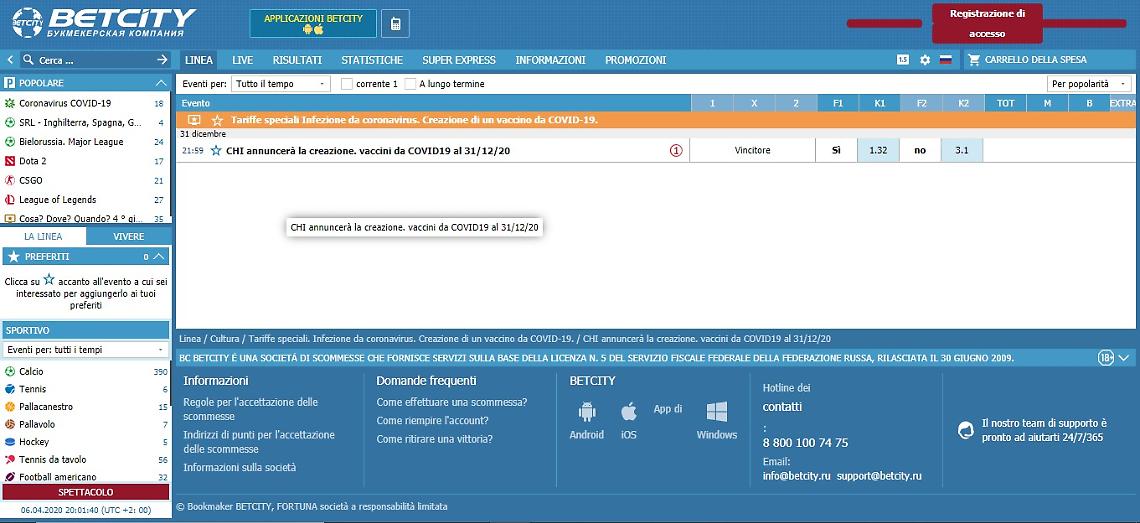Switch language via the Russian flag icon

click(946, 60)
